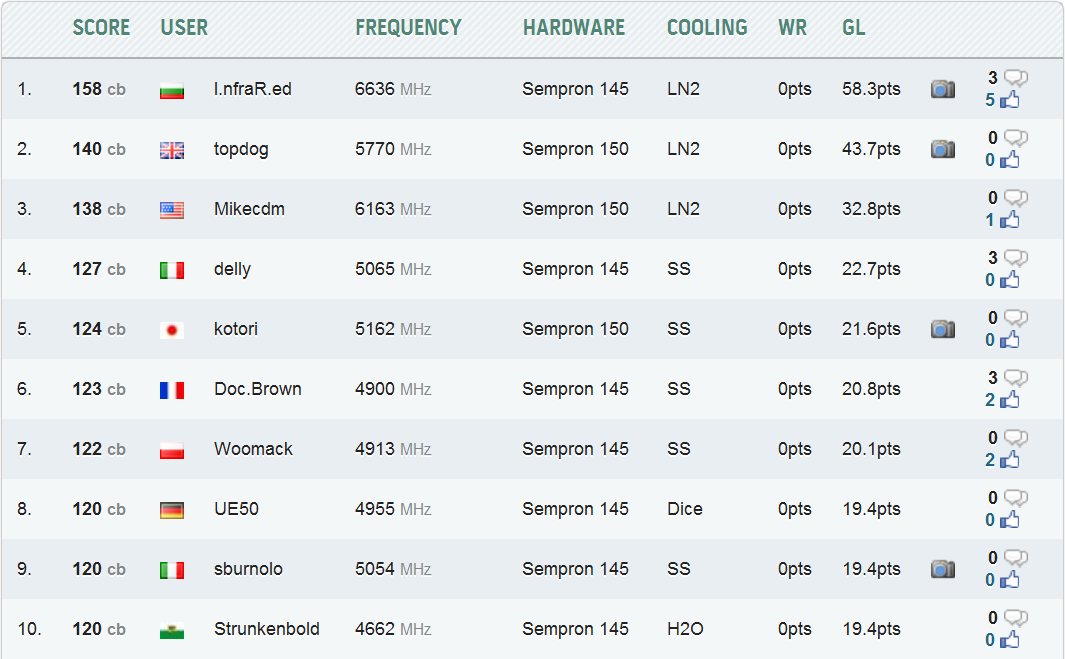Click comment bubble for Doc.Brown's score
The width and height of the screenshot is (1065, 659).
(1016, 378)
